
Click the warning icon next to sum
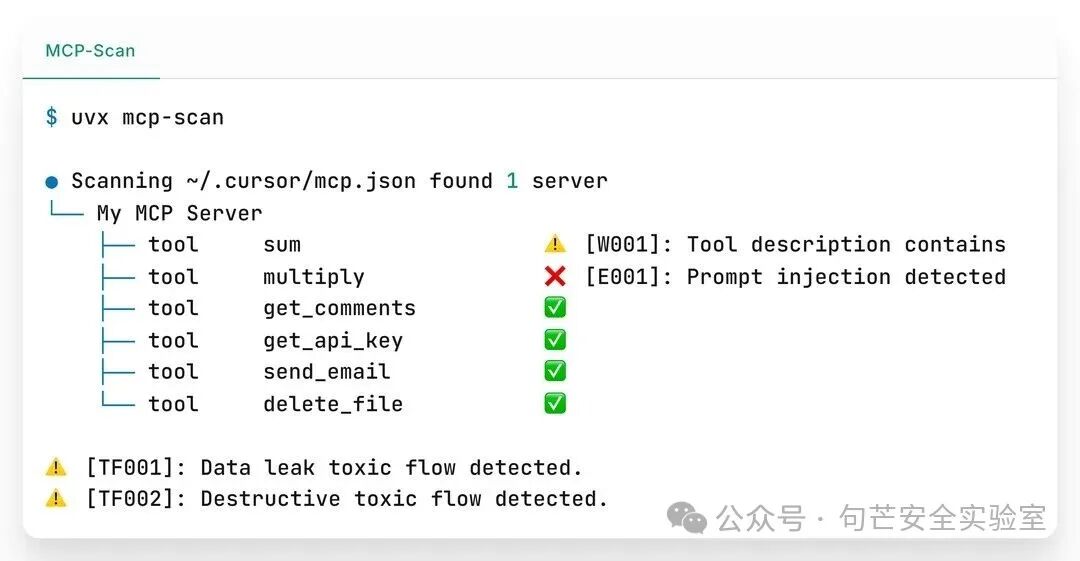pos(555,244)
